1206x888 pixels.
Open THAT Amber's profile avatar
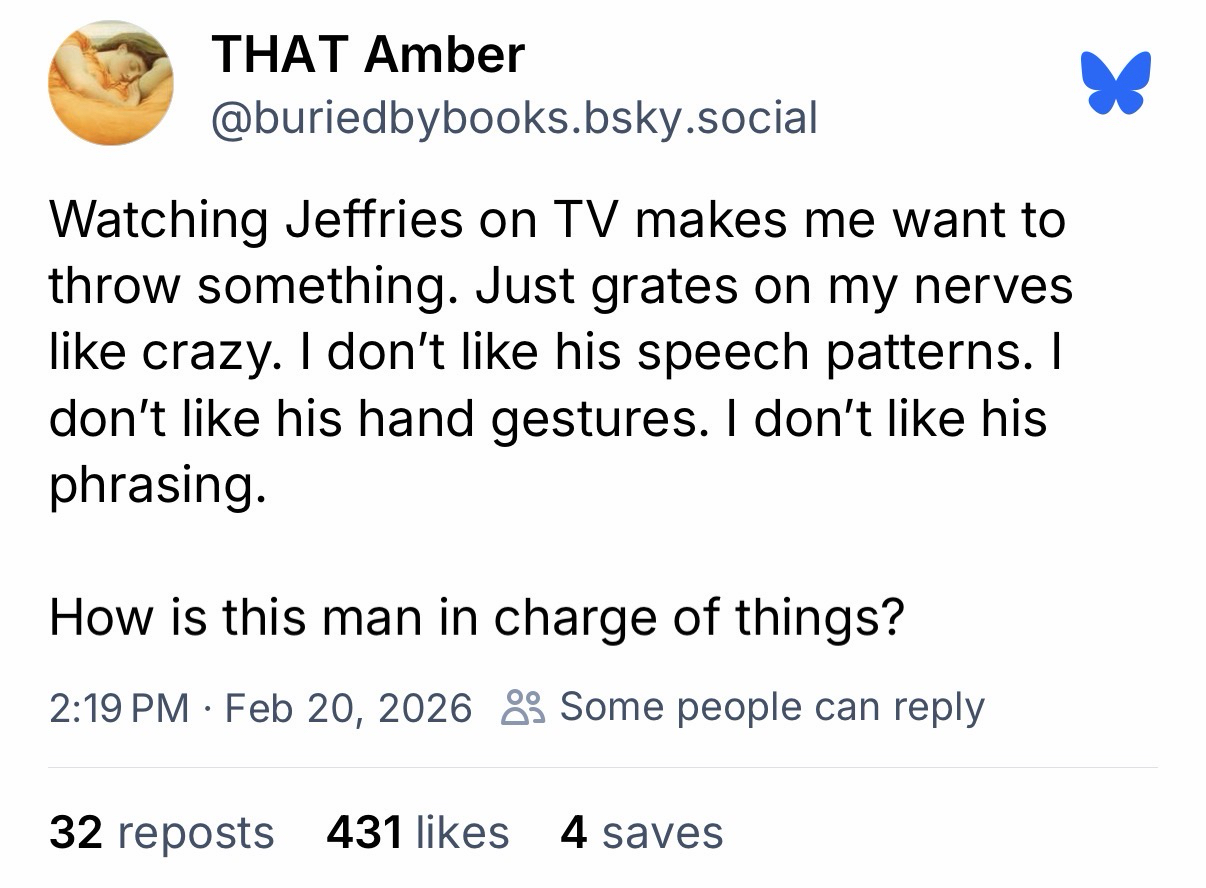pyautogui.click(x=111, y=83)
